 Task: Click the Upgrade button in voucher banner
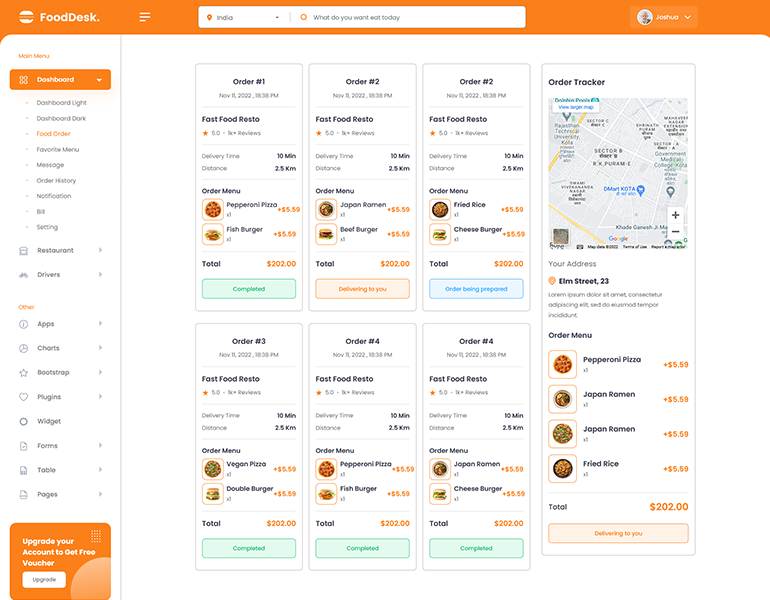[x=44, y=580]
